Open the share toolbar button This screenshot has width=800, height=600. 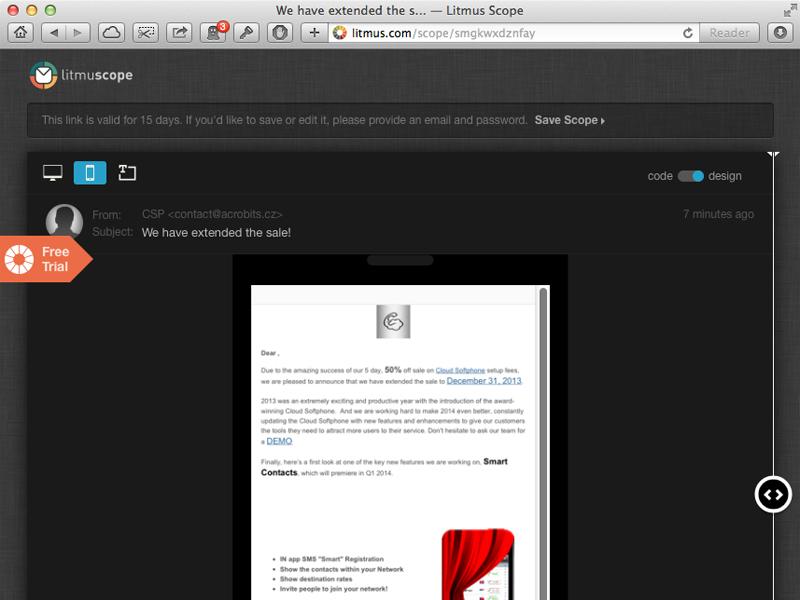(179, 33)
